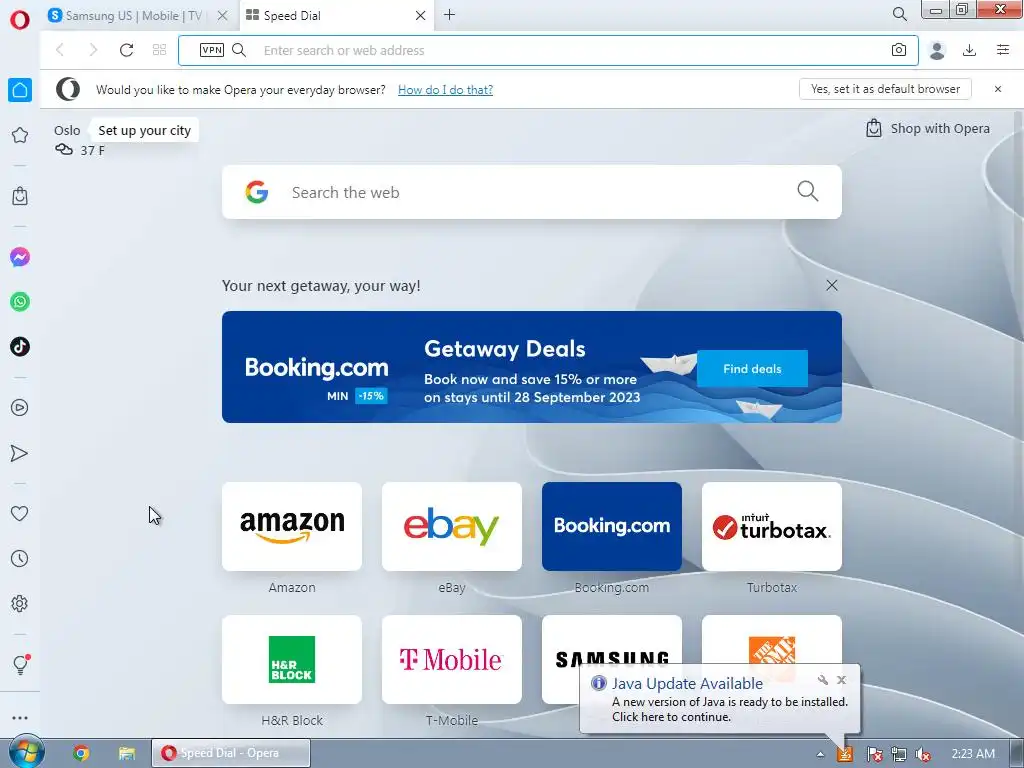
Task: Click the Java update tray icon
Action: (x=844, y=754)
